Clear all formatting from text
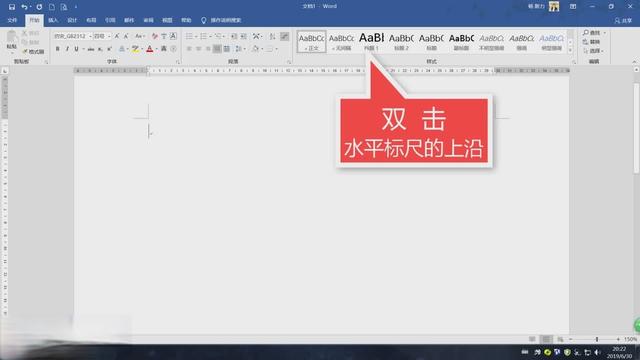Screen dimensions: 640x360 pos(154,36)
